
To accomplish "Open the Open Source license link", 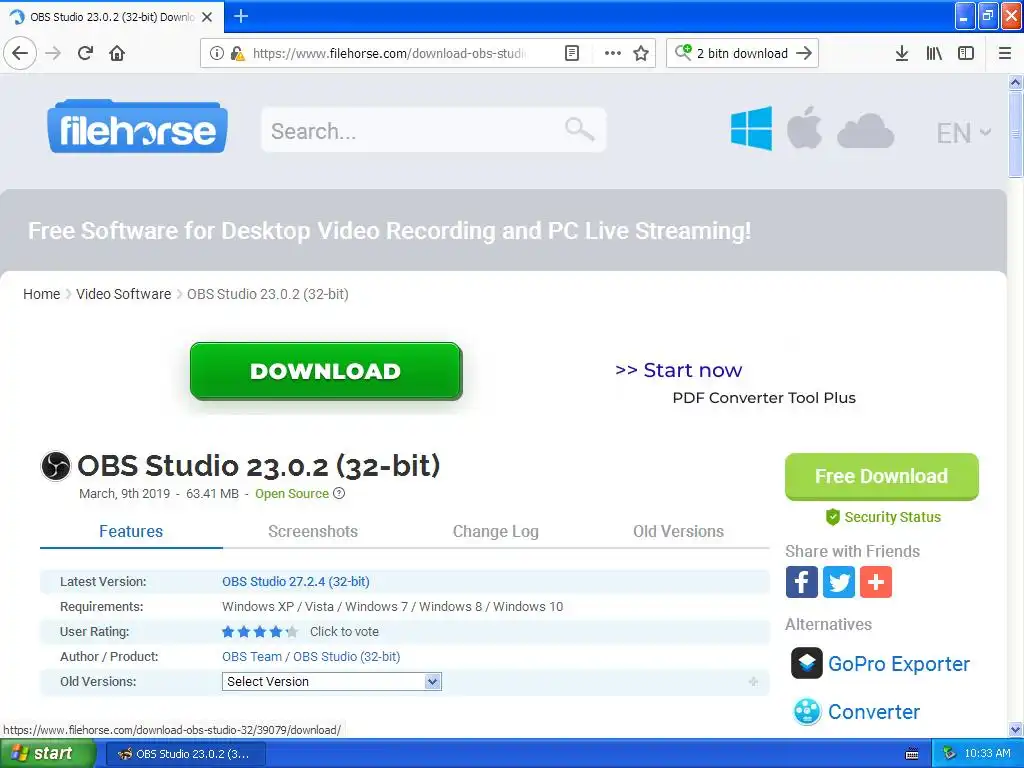I will tap(292, 494).
